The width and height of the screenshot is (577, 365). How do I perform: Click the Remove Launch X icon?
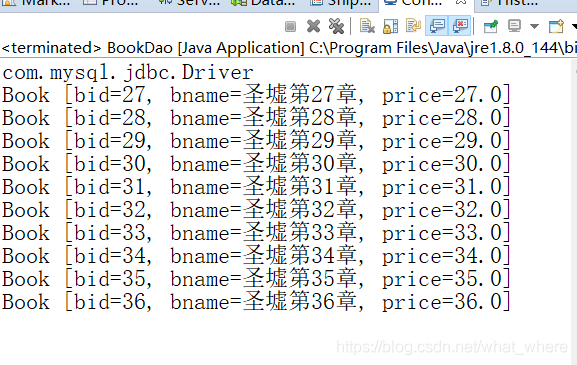pyautogui.click(x=313, y=26)
